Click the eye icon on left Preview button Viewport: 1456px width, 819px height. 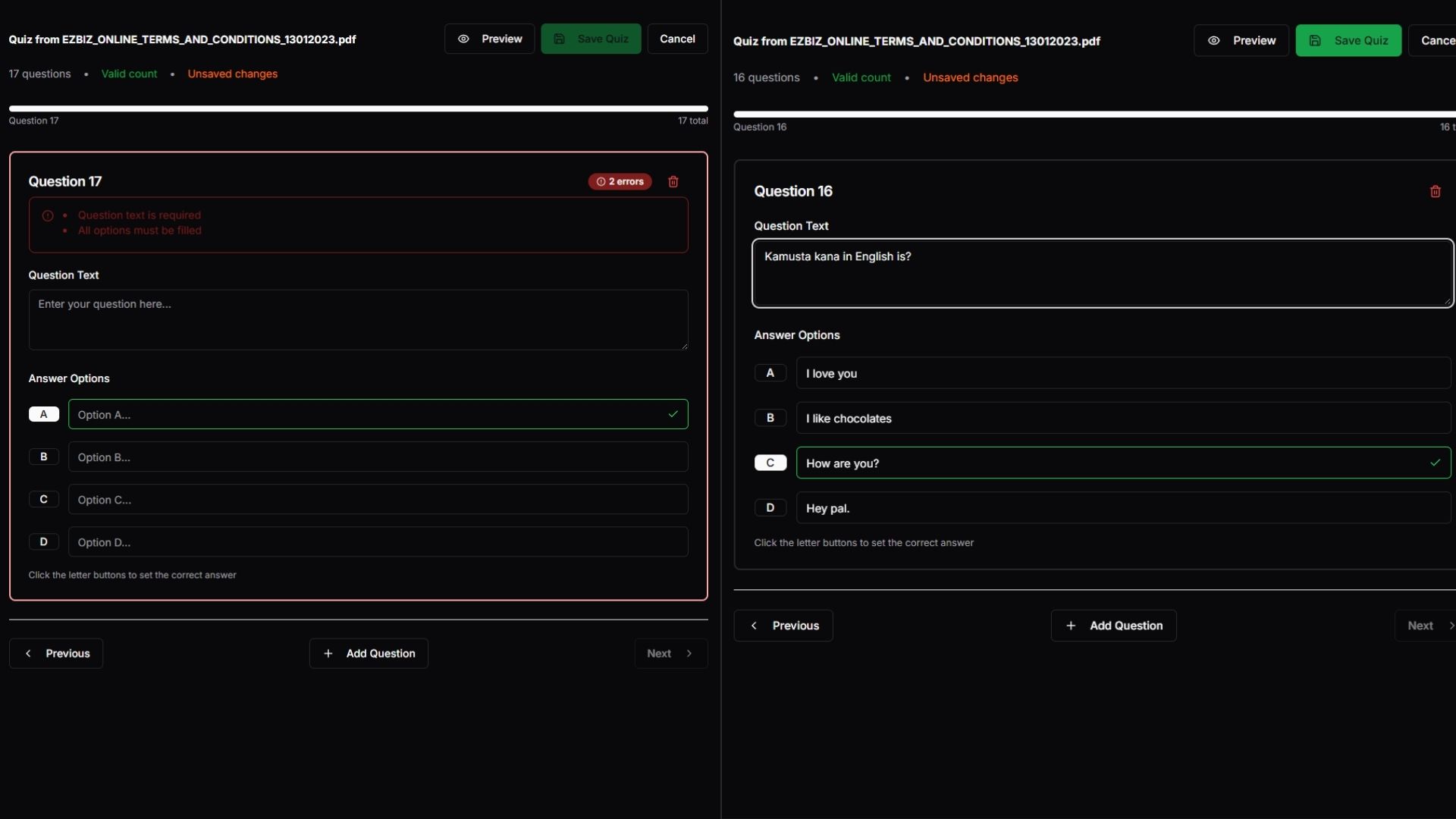(465, 39)
